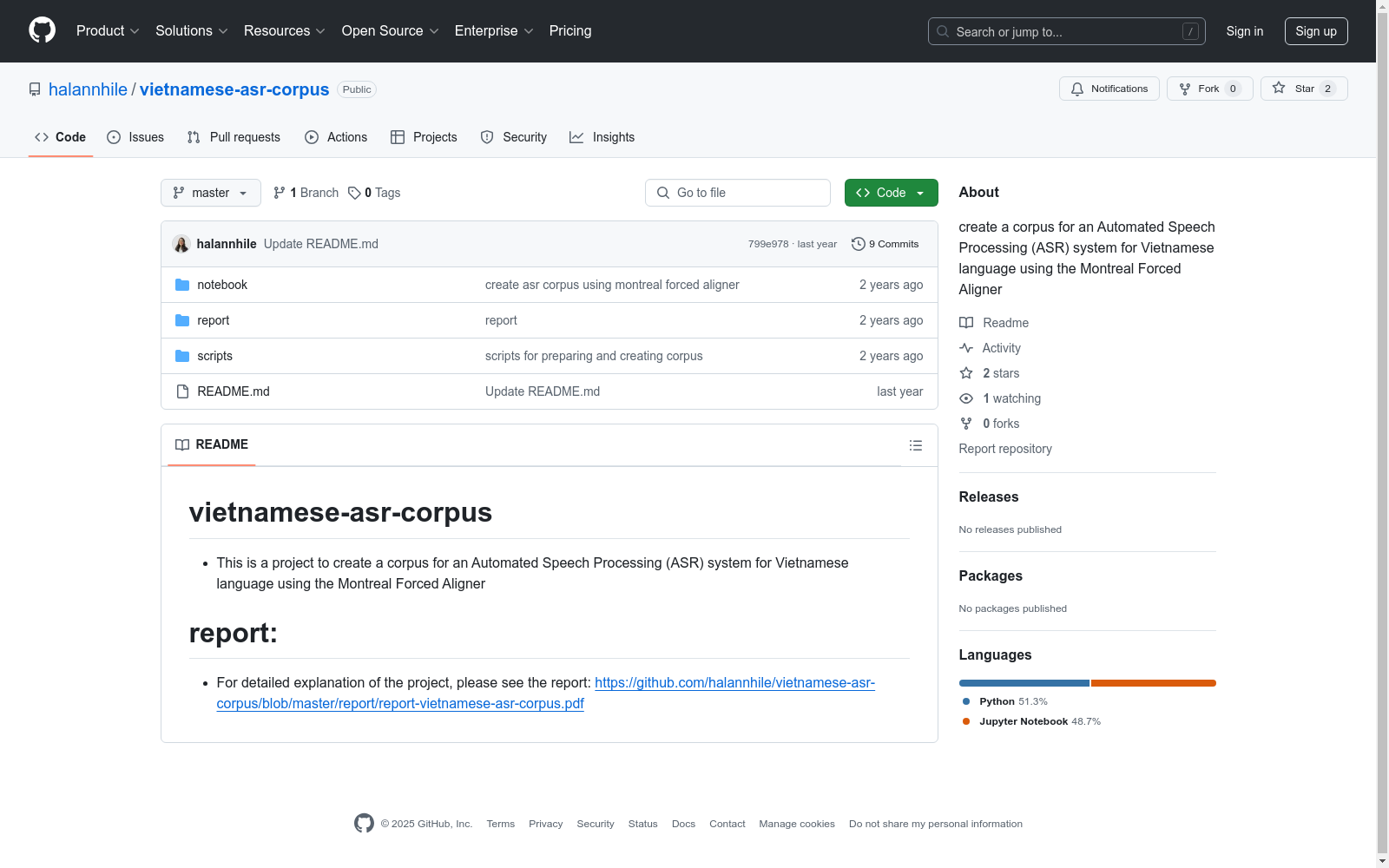Screen dimensions: 1389x868
Task: Click halannhile's avatar in the commit bar
Action: [x=181, y=244]
